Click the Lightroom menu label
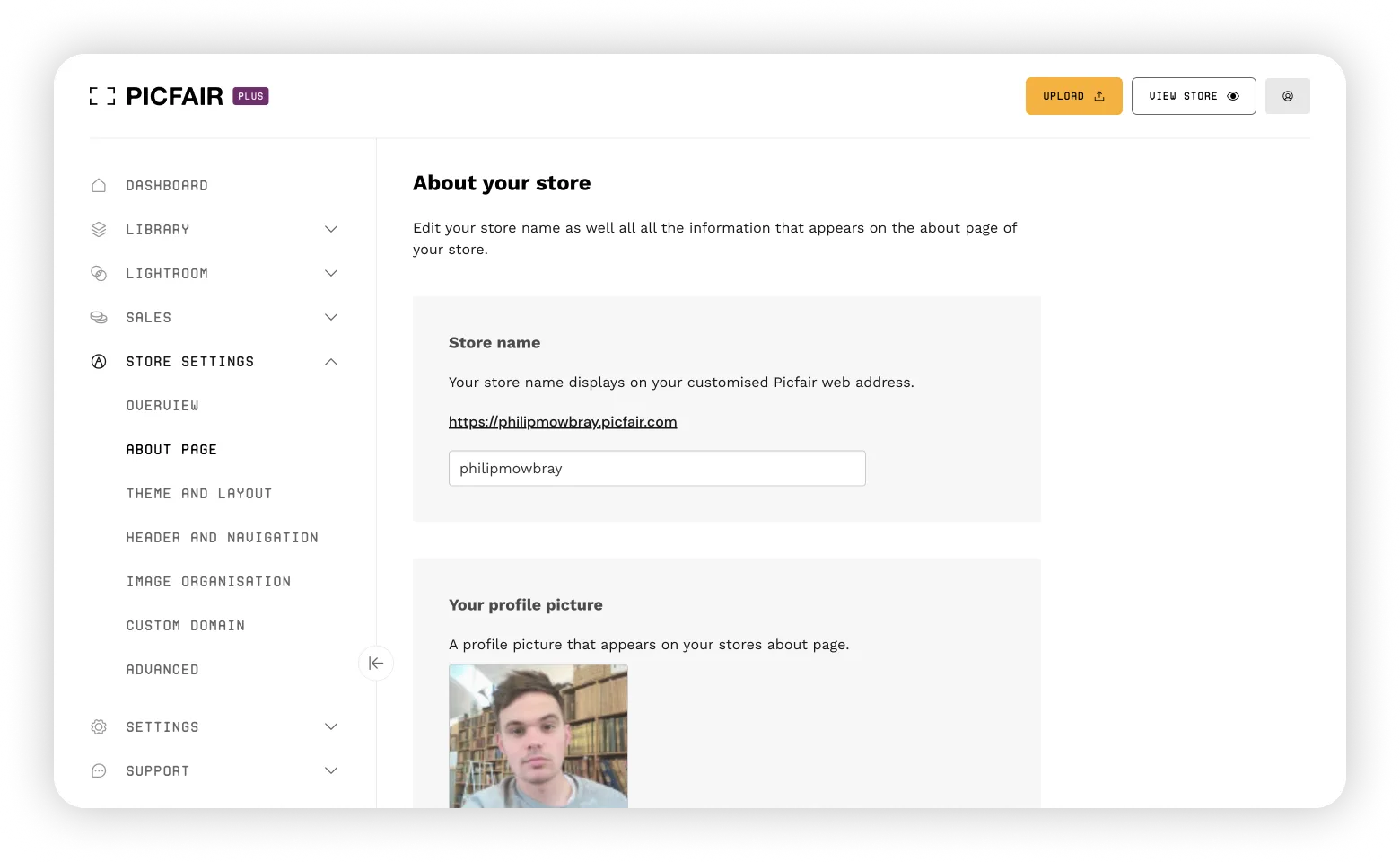Image resolution: width=1400 pixels, height=862 pixels. [x=167, y=274]
